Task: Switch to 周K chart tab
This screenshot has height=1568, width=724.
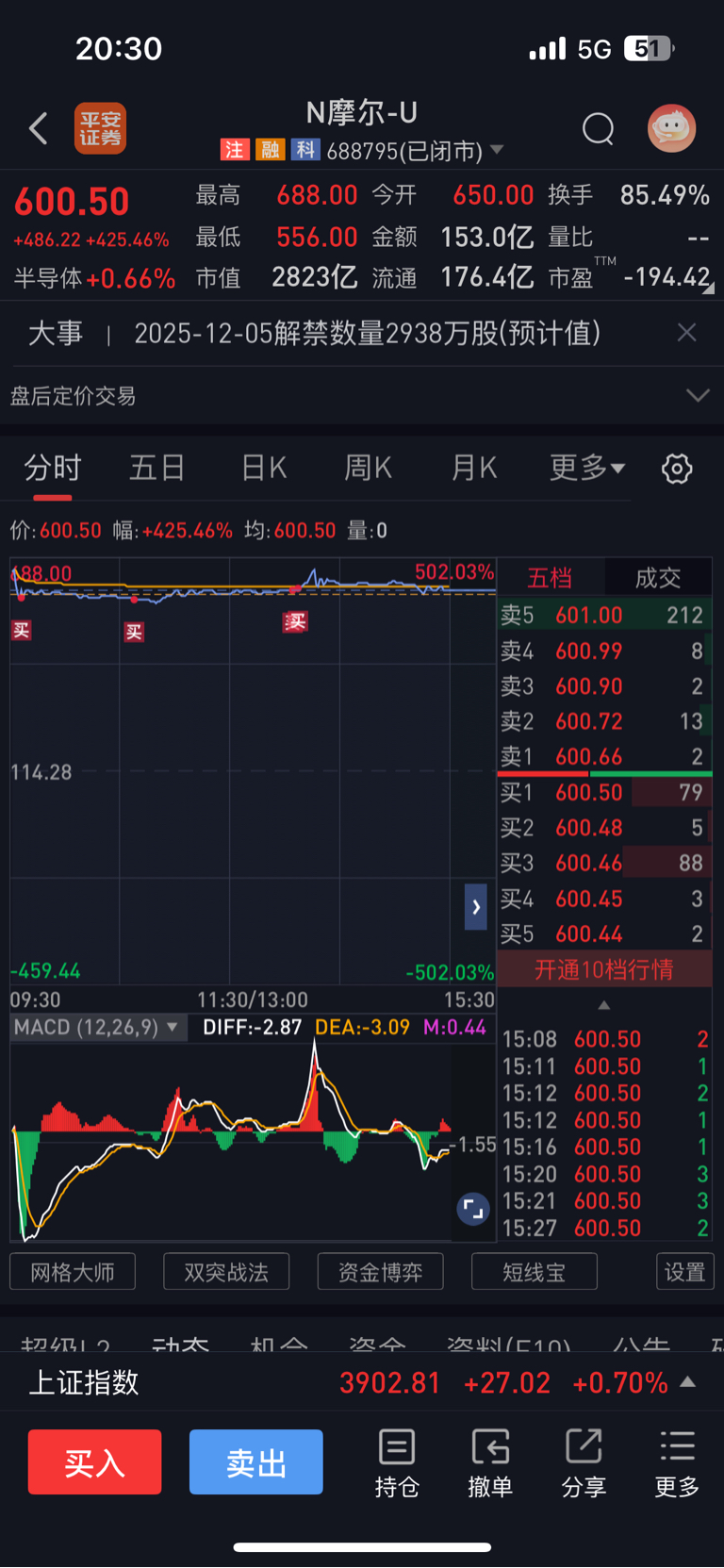Action: point(368,468)
